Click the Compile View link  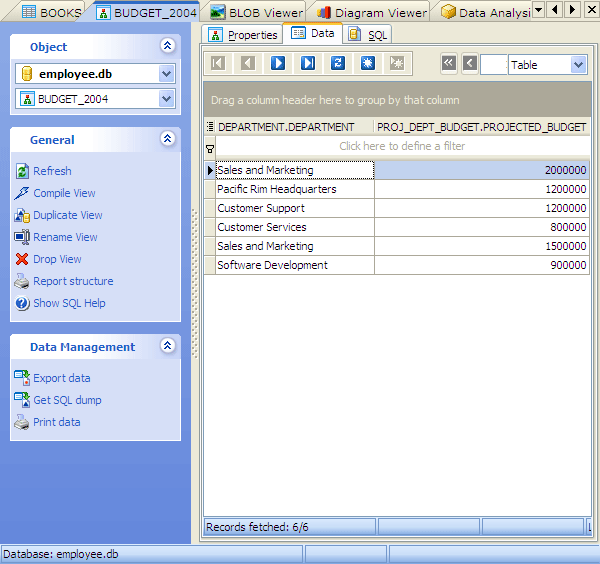(x=64, y=193)
